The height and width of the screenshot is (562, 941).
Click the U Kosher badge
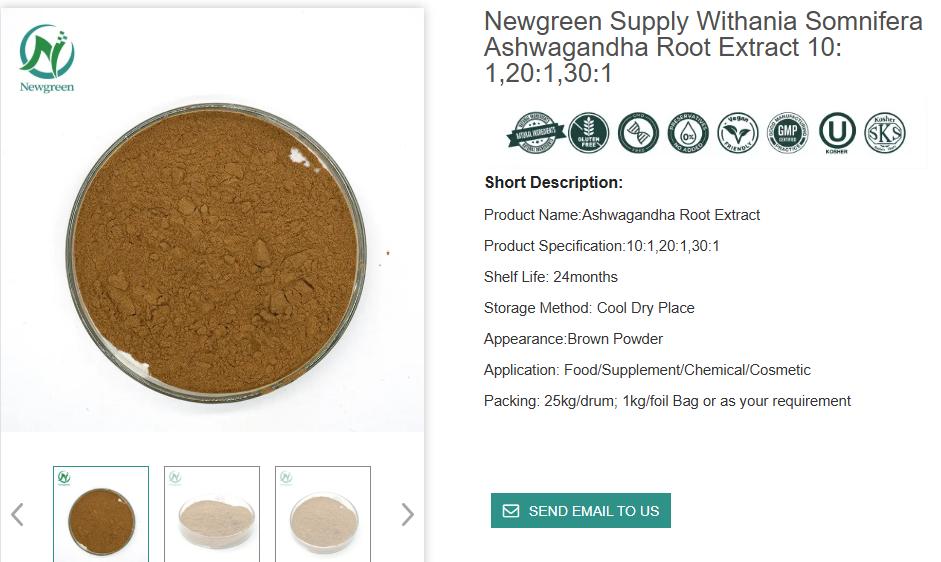pos(836,133)
